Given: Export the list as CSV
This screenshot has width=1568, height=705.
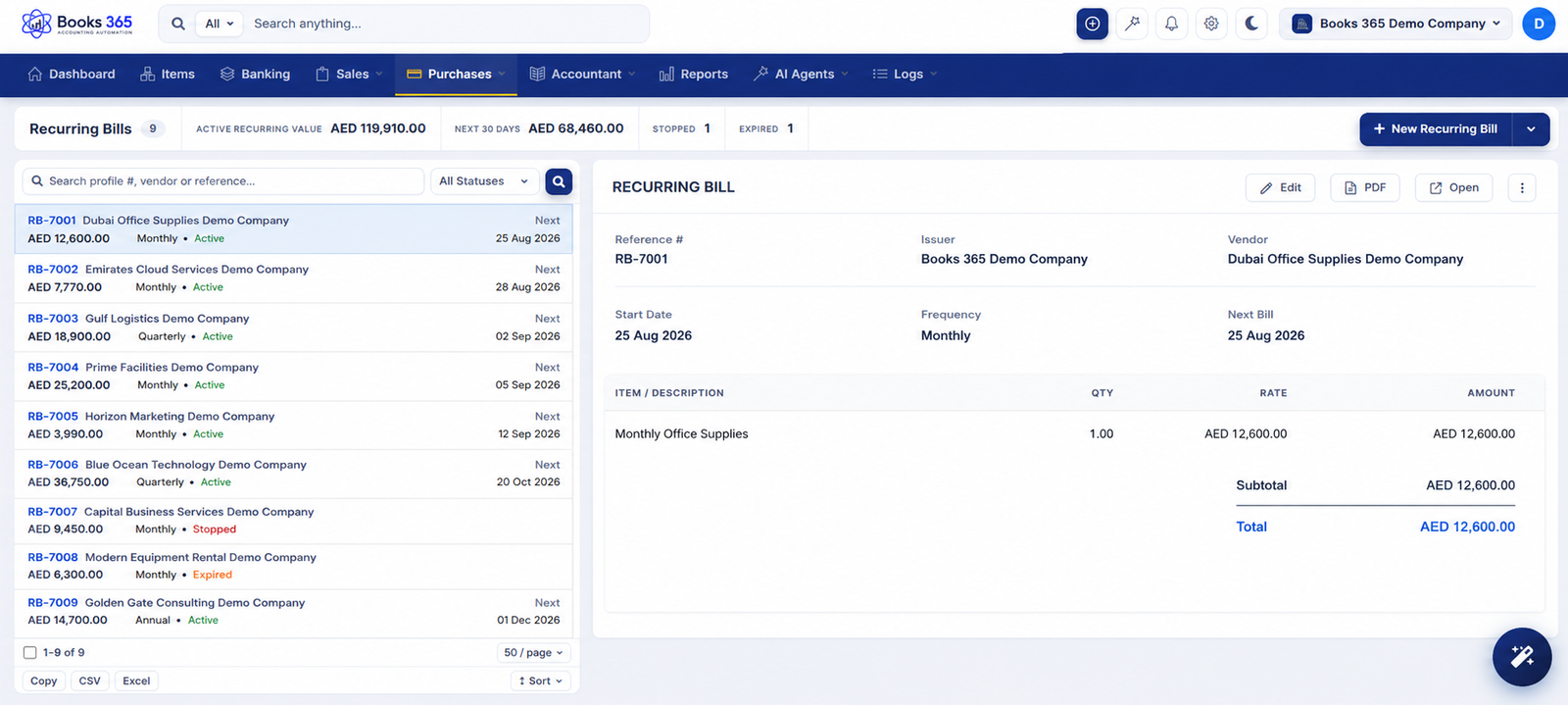Looking at the screenshot, I should tap(90, 680).
